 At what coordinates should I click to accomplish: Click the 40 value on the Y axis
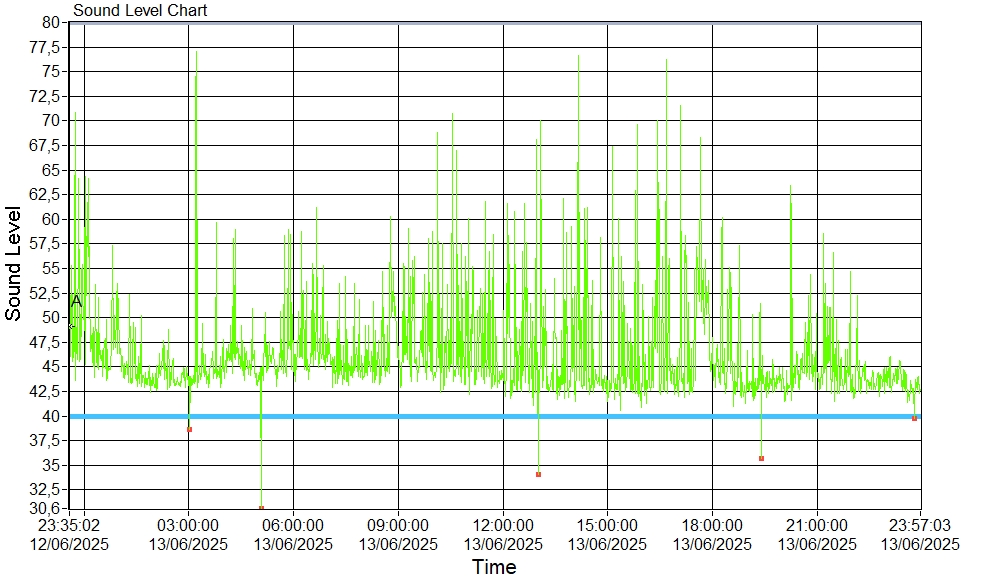[x=54, y=416]
